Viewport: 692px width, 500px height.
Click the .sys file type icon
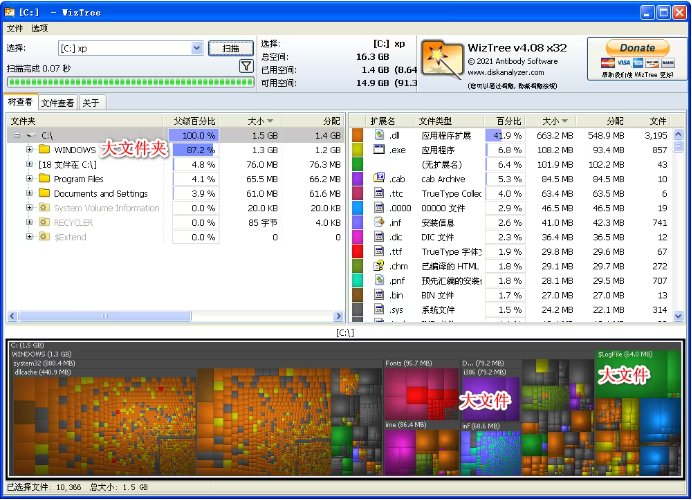(379, 309)
